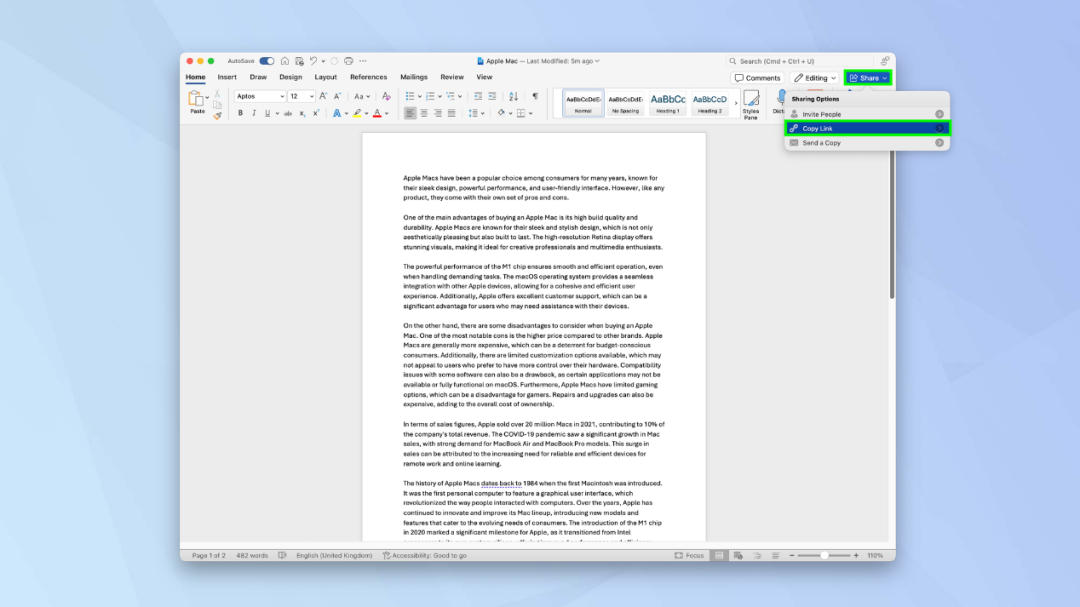This screenshot has width=1080, height=607.
Task: Open the Styles Pane
Action: [x=751, y=105]
